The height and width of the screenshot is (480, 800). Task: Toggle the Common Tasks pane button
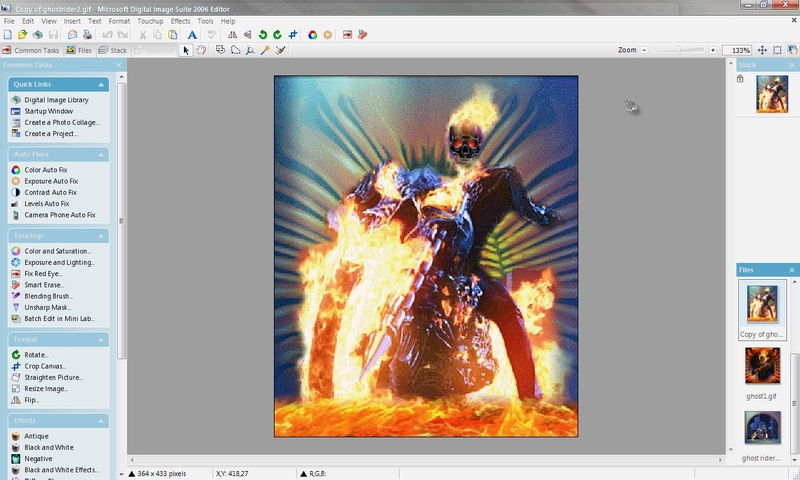[31, 50]
